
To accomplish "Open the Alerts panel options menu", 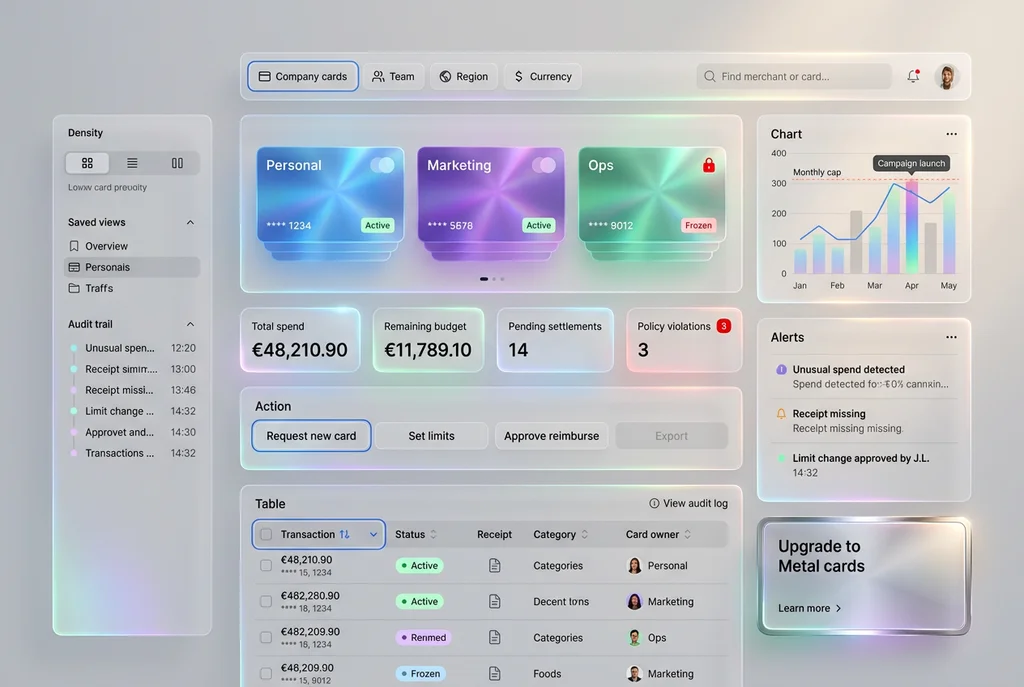I will click(951, 337).
